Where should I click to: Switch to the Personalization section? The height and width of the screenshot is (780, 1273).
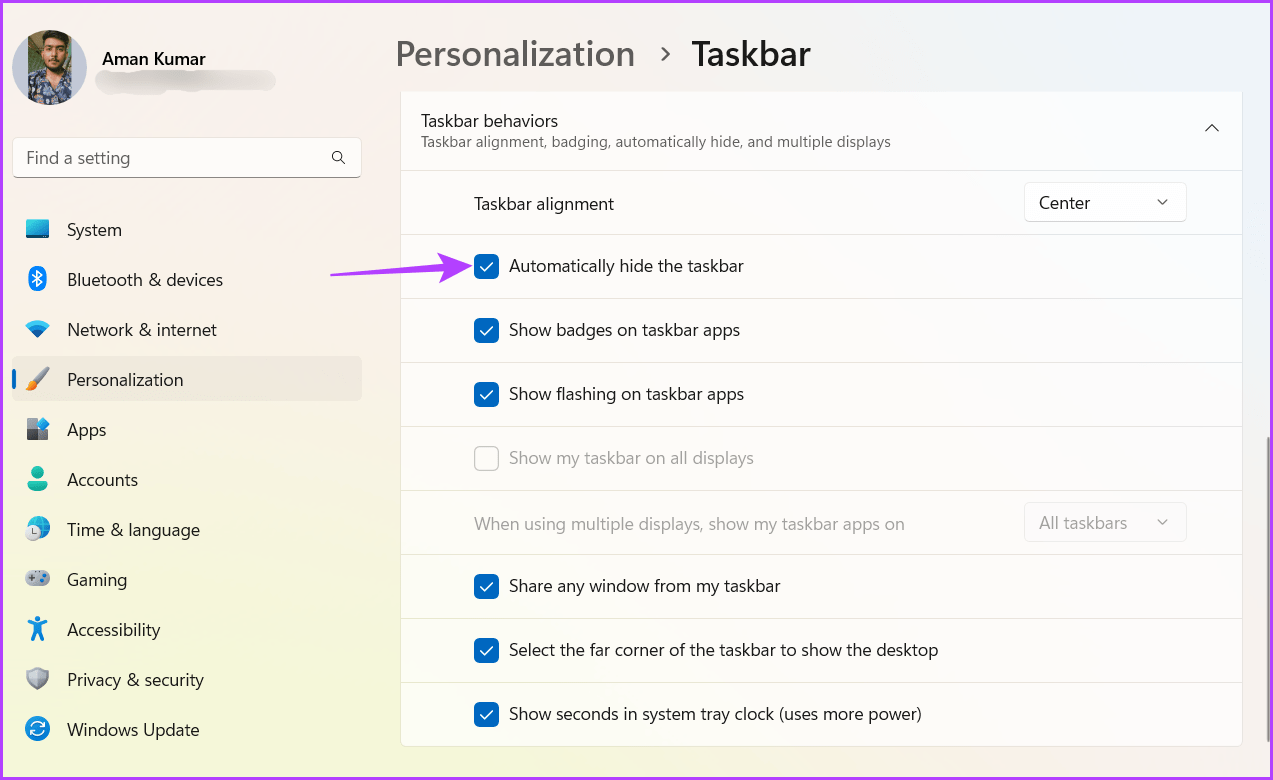tap(125, 379)
